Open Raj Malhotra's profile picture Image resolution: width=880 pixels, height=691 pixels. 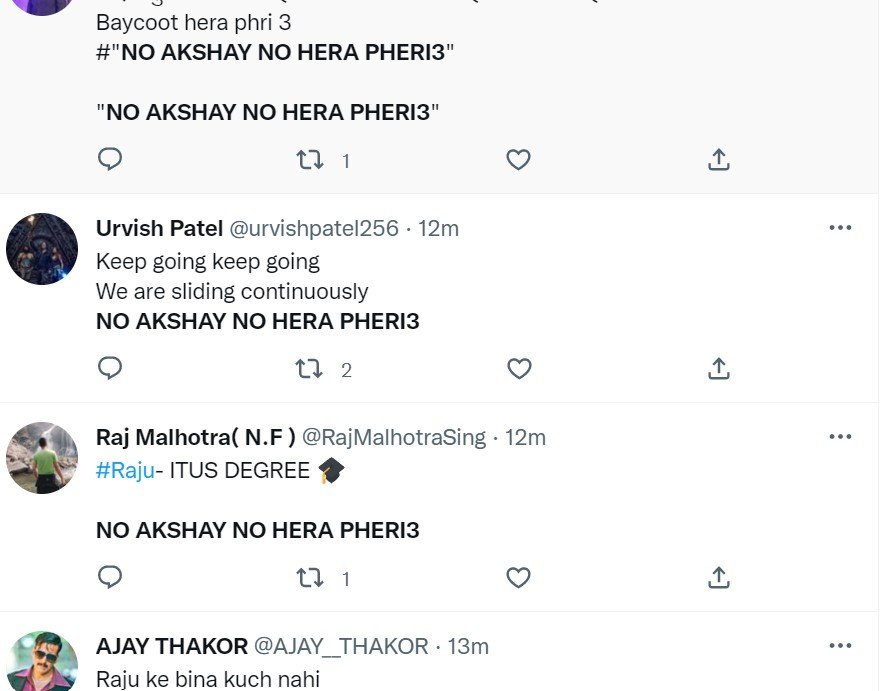coord(41,458)
